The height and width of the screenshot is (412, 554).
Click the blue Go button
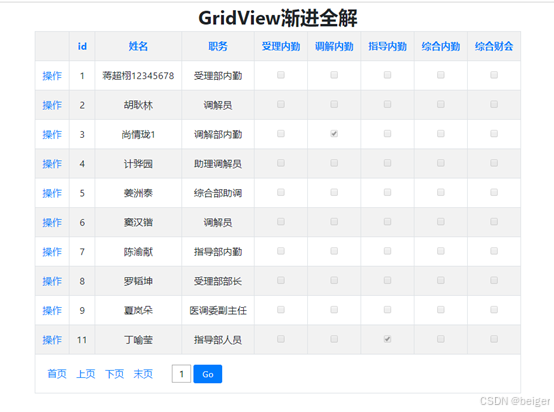click(x=208, y=374)
